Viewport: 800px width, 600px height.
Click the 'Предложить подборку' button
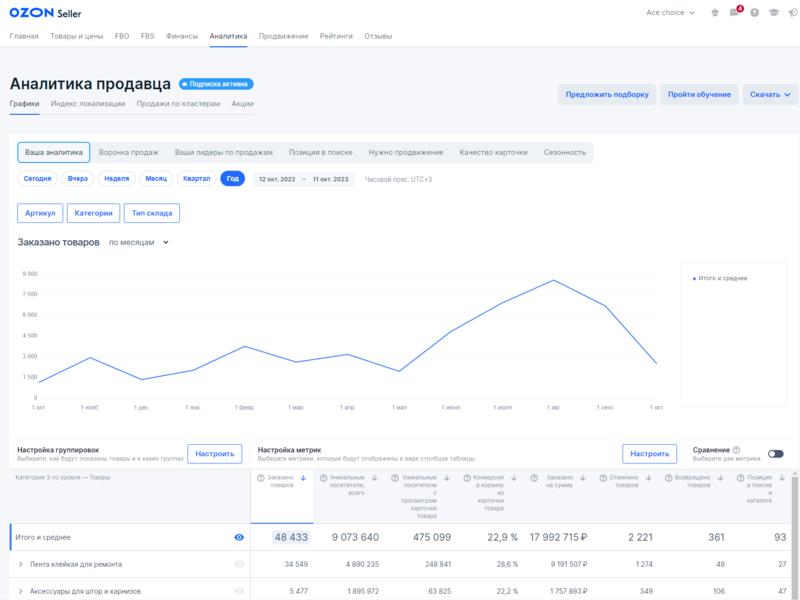click(x=607, y=95)
